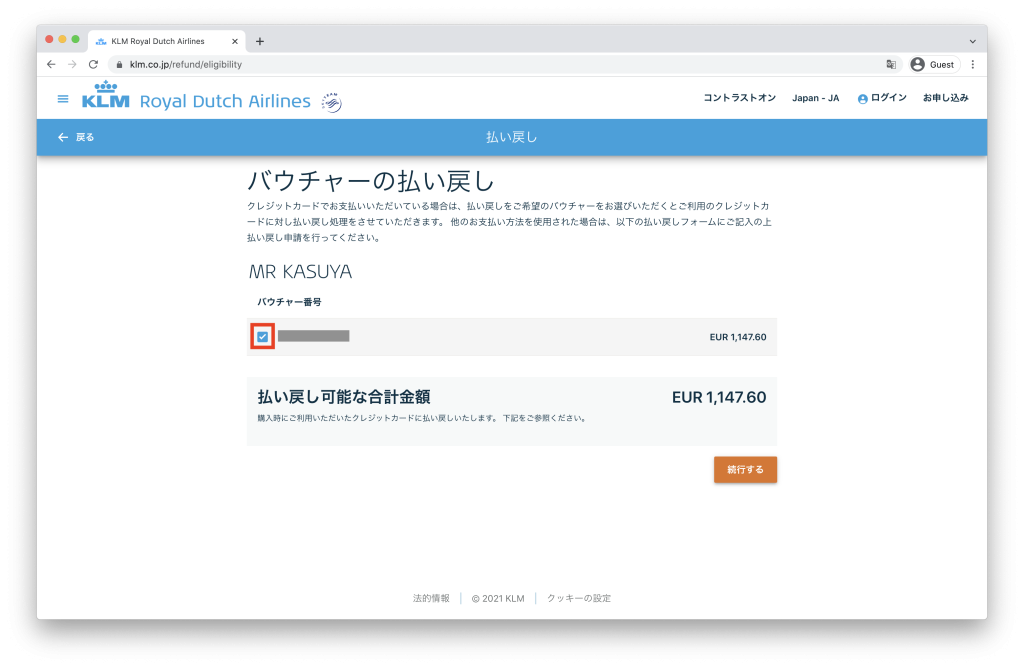The height and width of the screenshot is (668, 1024).
Task: Click the SkyTeam alliance emblem
Action: (x=331, y=102)
